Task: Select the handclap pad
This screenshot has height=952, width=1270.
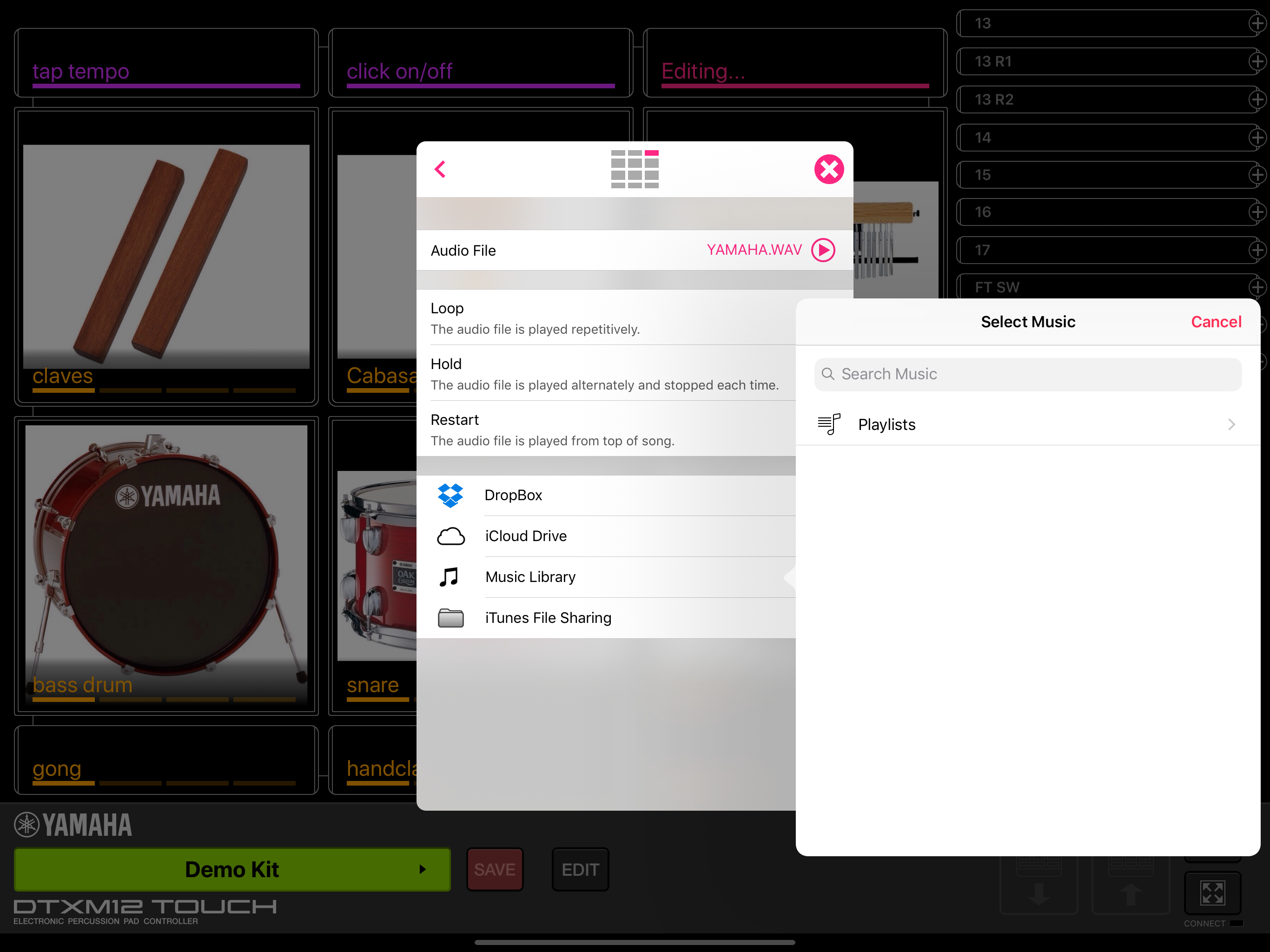Action: (373, 760)
